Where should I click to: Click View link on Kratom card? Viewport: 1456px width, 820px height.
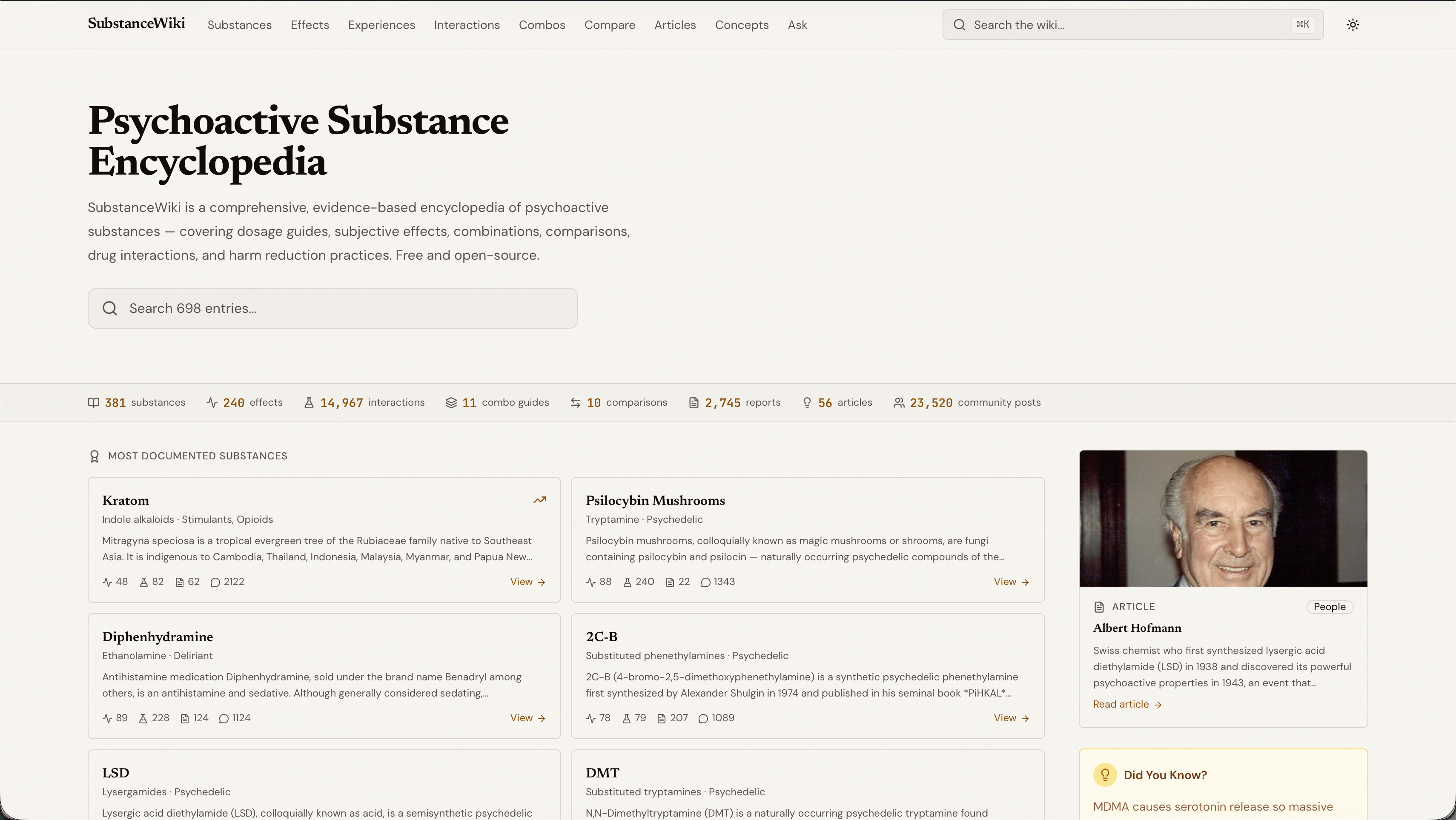(528, 582)
